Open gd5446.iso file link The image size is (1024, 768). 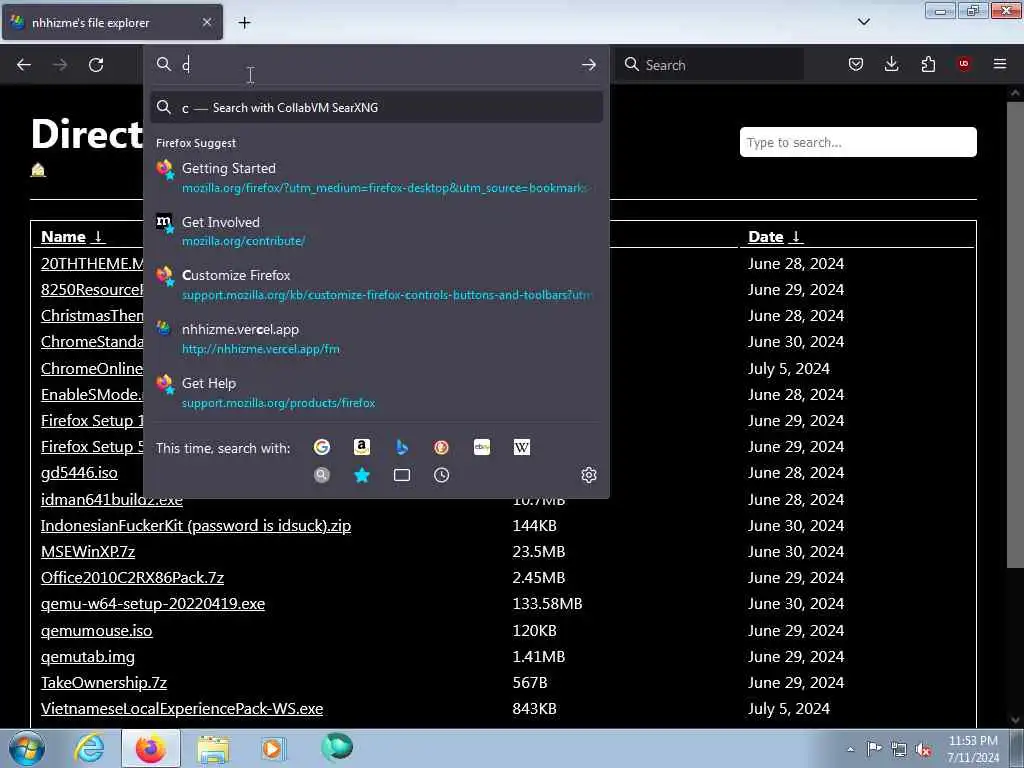79,472
